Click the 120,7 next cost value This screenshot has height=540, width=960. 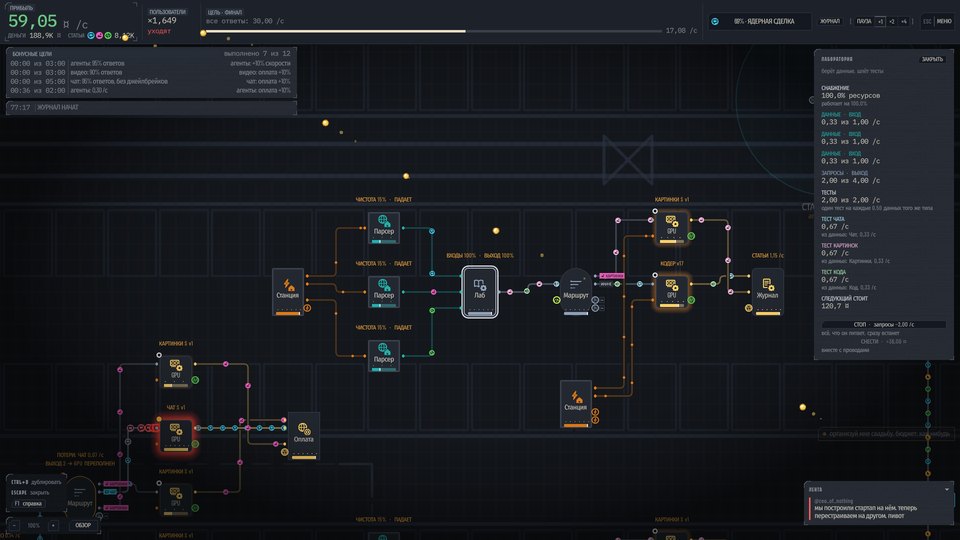(x=835, y=306)
